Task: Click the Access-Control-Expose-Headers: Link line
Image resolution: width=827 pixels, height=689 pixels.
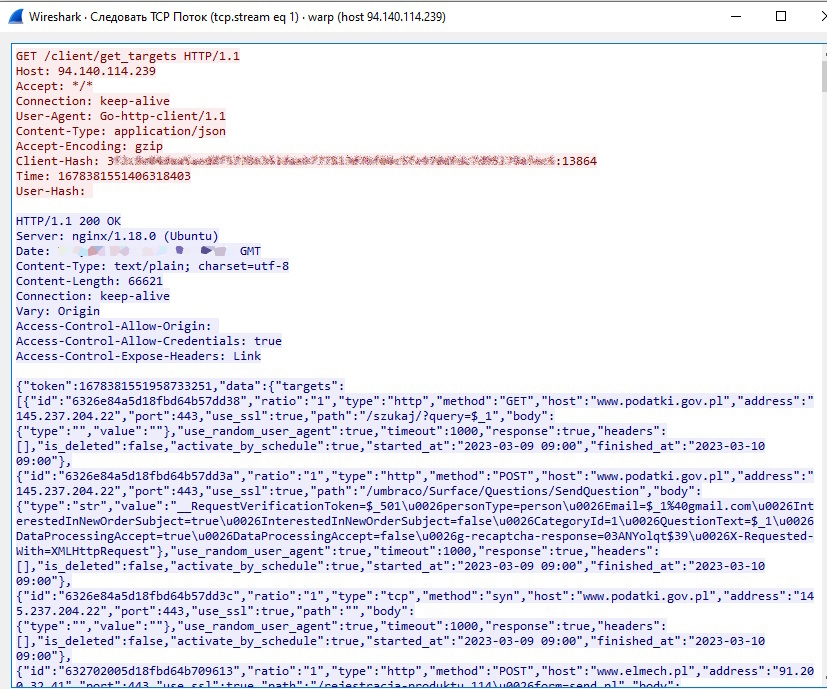Action: coord(139,356)
